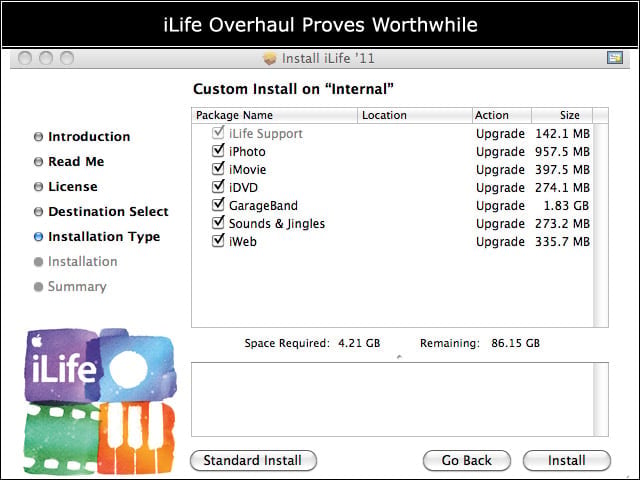The height and width of the screenshot is (480, 640).
Task: Uncheck the iDVD package checkbox
Action: (x=218, y=186)
